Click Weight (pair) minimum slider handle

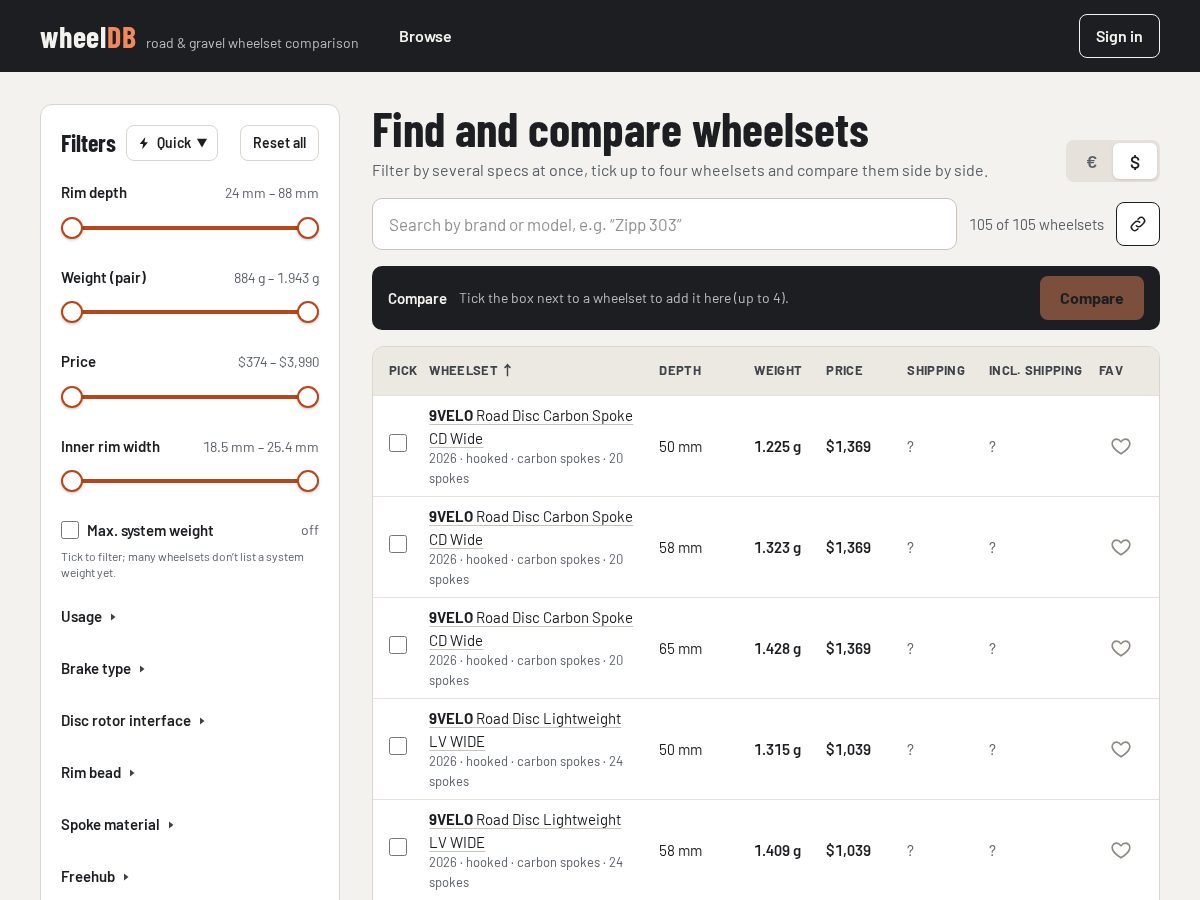click(x=72, y=312)
